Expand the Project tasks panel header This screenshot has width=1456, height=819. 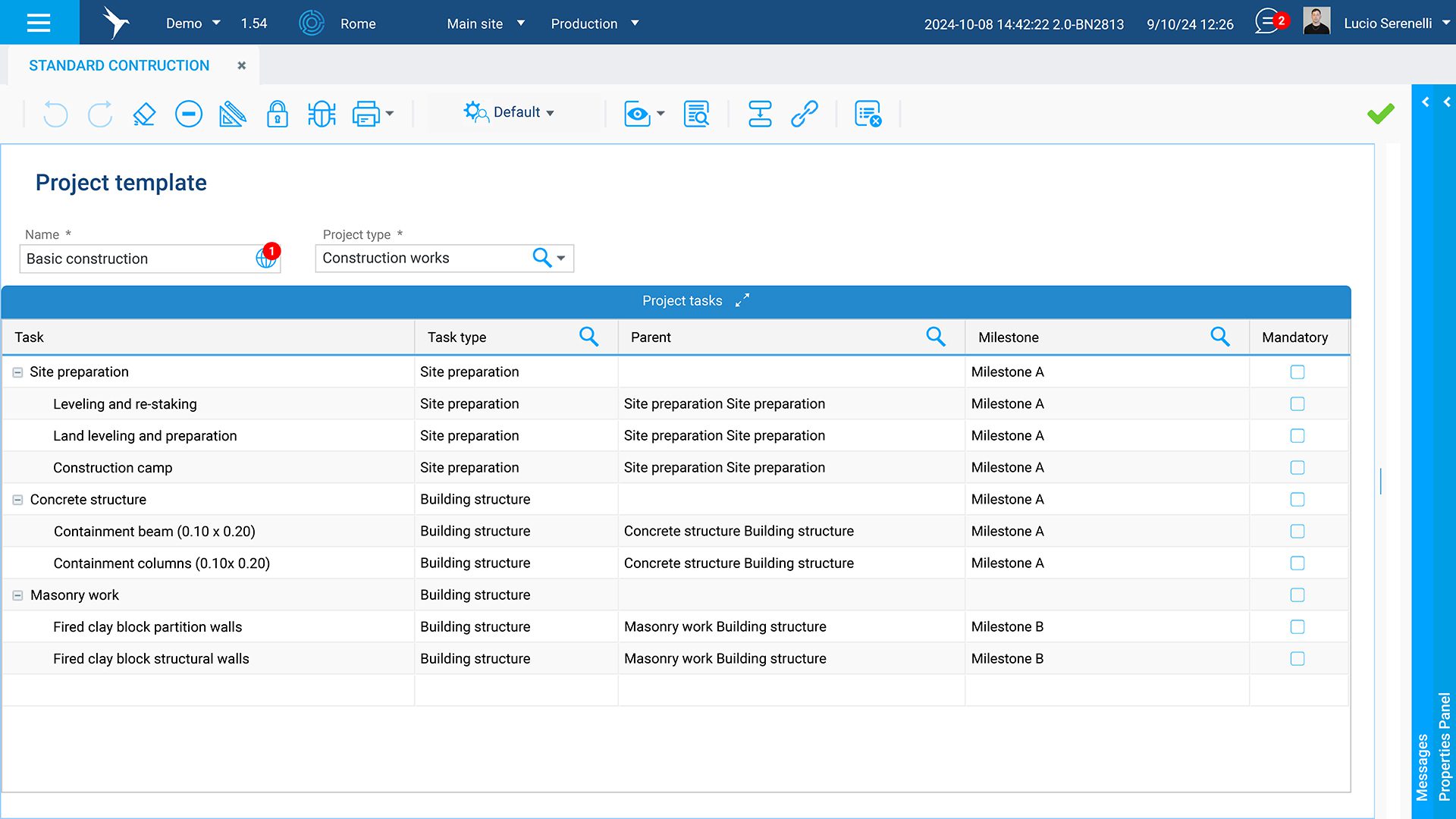point(742,300)
